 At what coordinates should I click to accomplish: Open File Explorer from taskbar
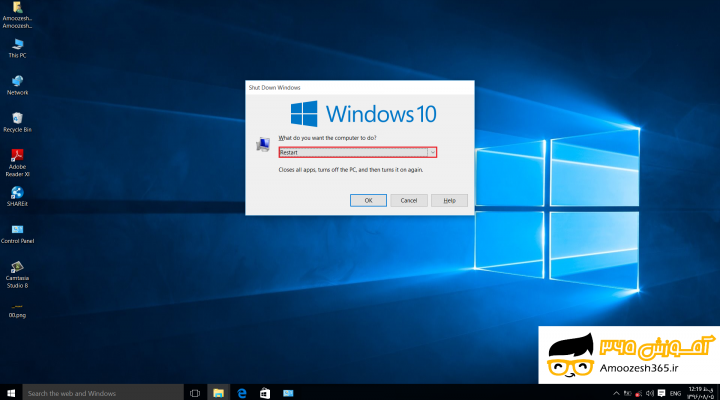[x=218, y=393]
